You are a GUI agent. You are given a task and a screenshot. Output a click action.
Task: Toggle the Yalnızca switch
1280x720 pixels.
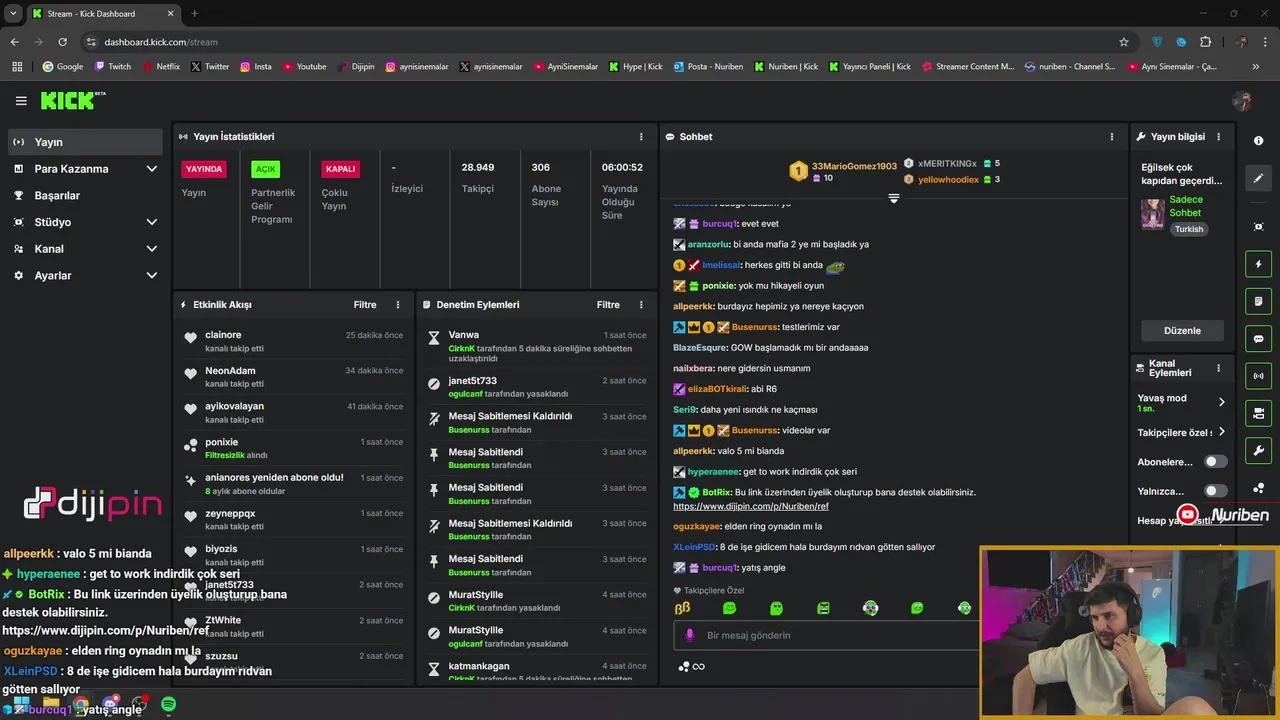click(1215, 491)
